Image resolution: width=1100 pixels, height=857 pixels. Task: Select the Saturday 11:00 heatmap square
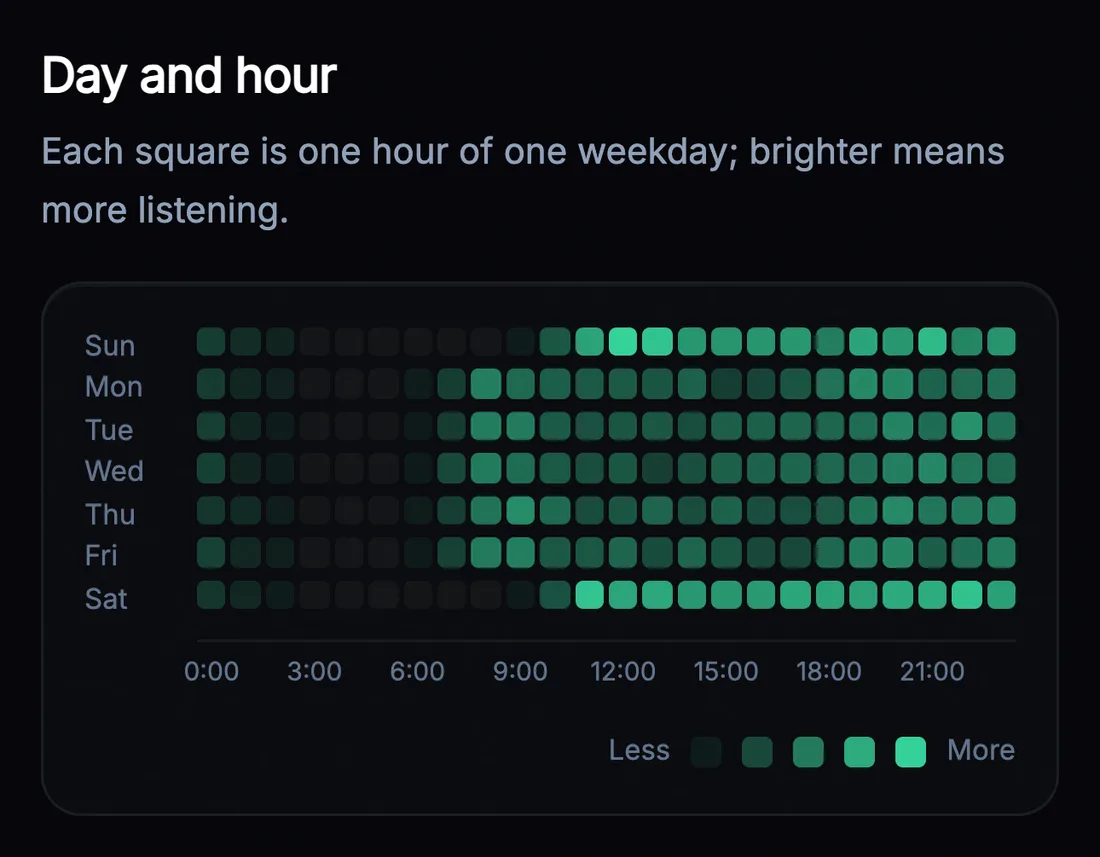click(x=589, y=595)
